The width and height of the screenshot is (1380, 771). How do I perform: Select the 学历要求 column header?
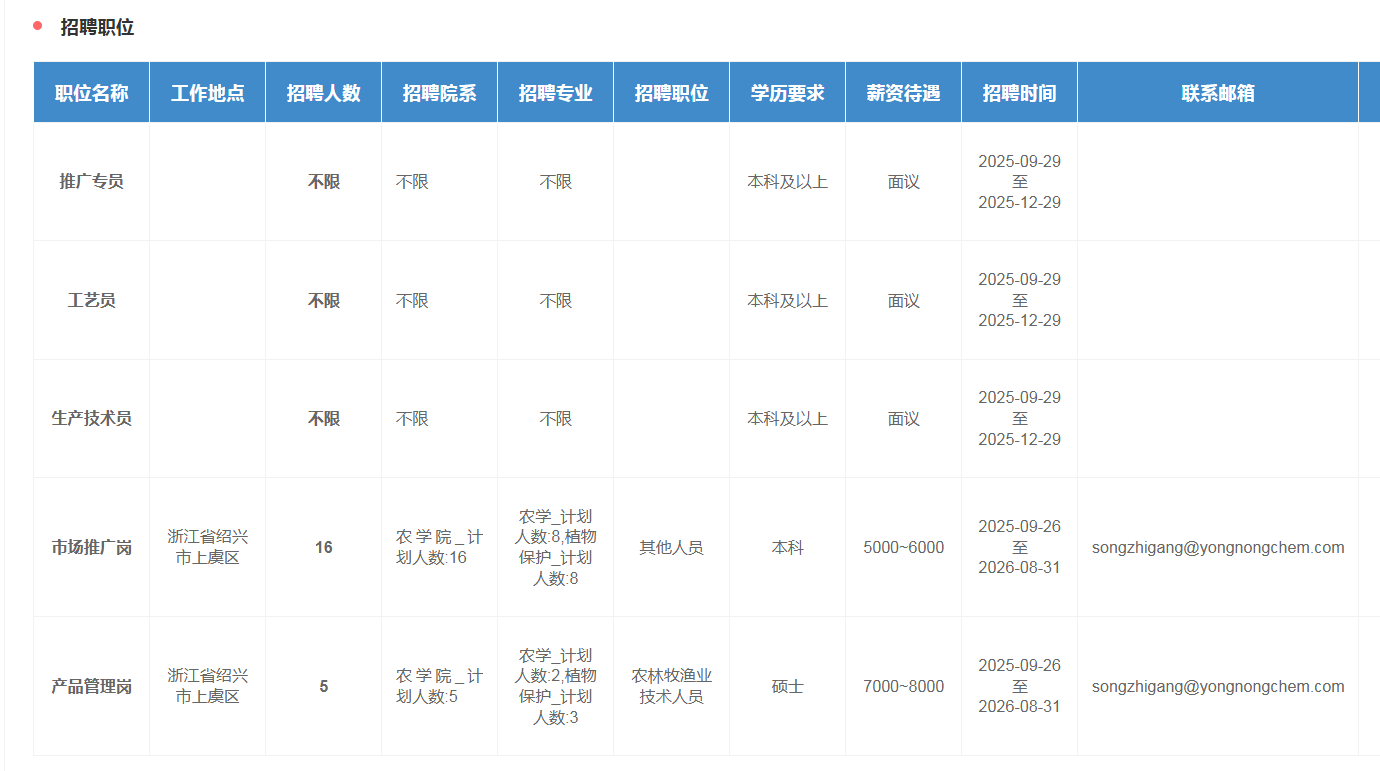pos(787,93)
